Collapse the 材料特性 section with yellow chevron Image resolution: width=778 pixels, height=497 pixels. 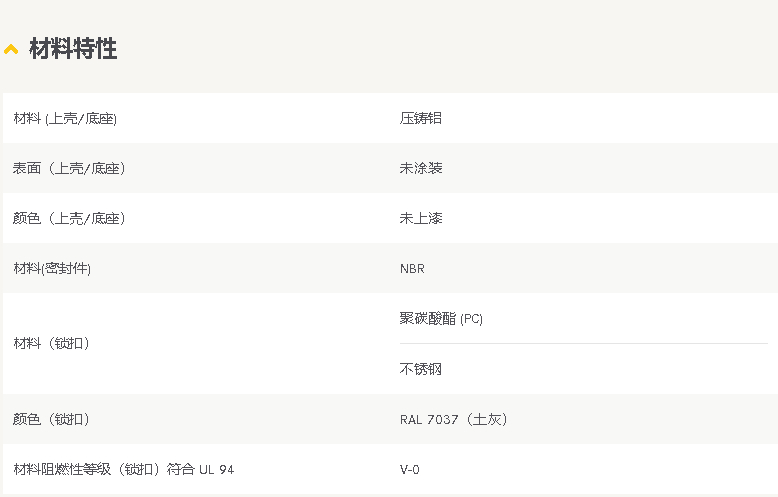click(11, 49)
